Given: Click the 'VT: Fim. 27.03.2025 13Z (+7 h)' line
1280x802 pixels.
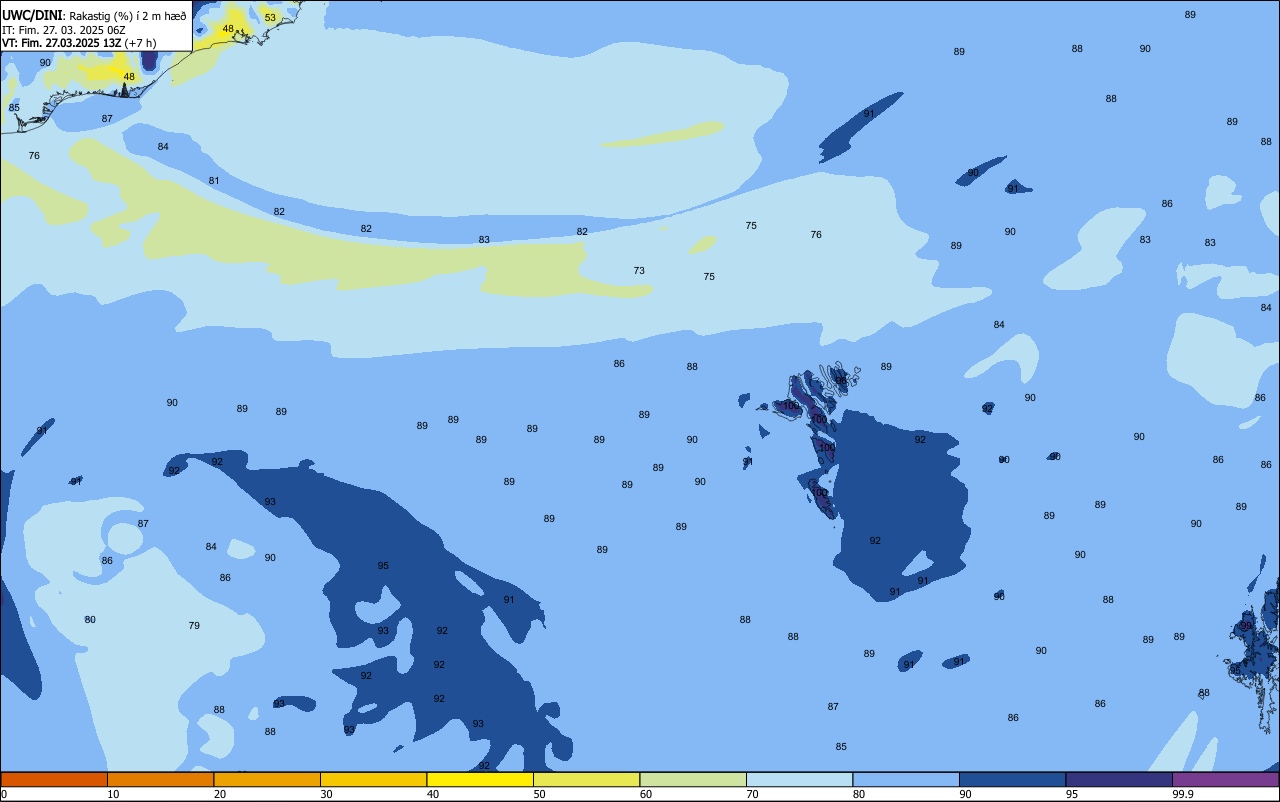Looking at the screenshot, I should tap(78, 43).
